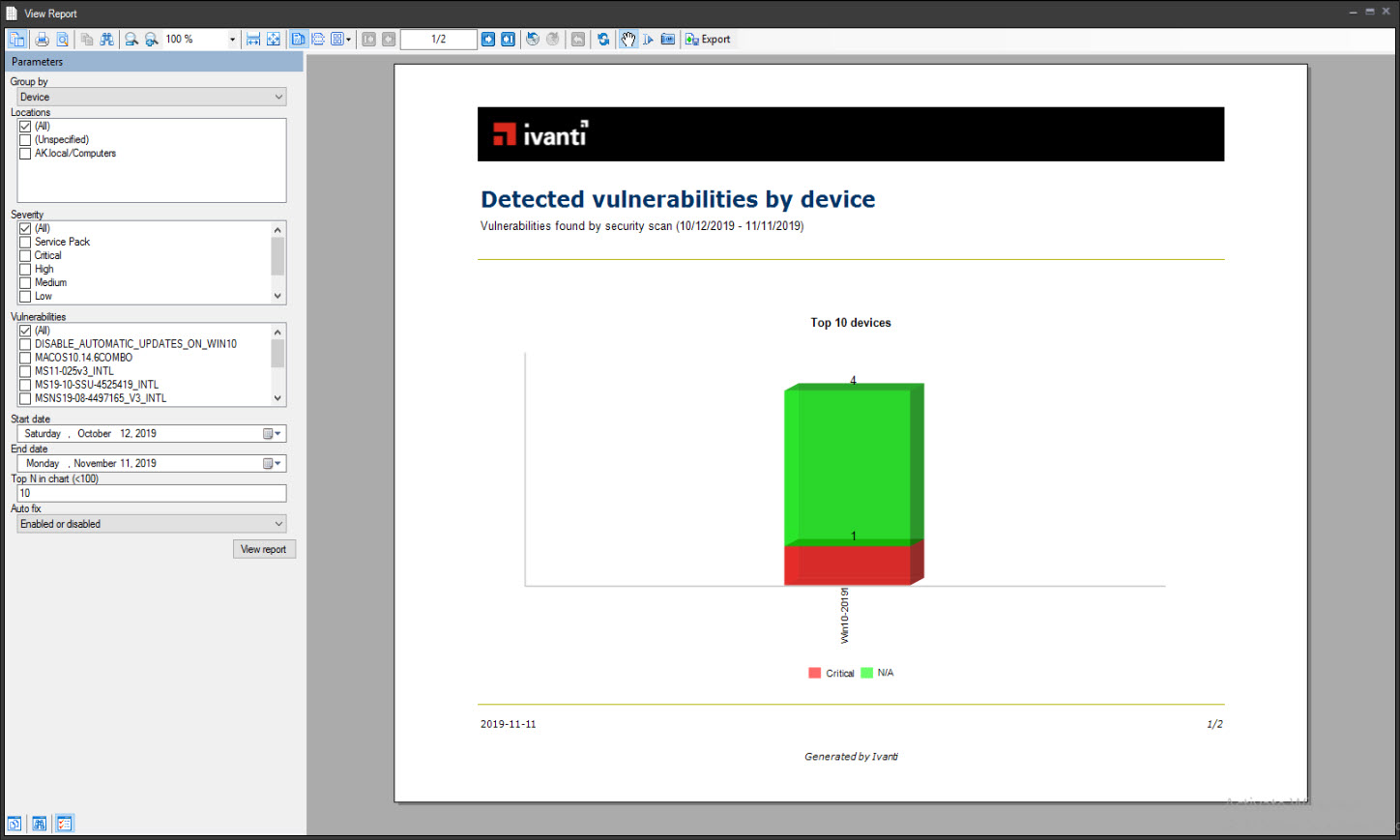Open the Start date calendar picker
This screenshot has width=1400, height=840.
click(x=274, y=433)
